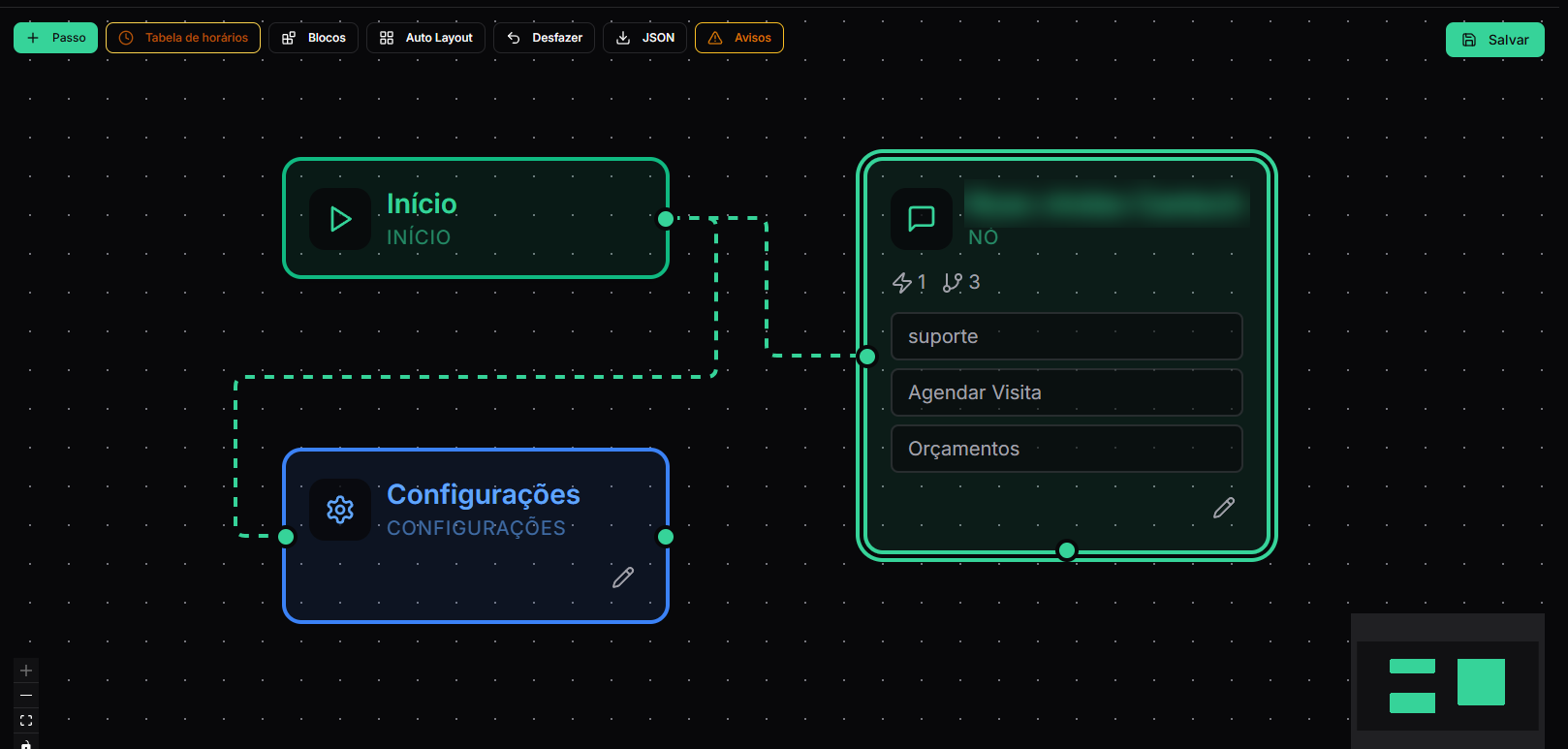Click the blocks icon beside Blocos
Viewport: 1568px width, 749px height.
[289, 38]
